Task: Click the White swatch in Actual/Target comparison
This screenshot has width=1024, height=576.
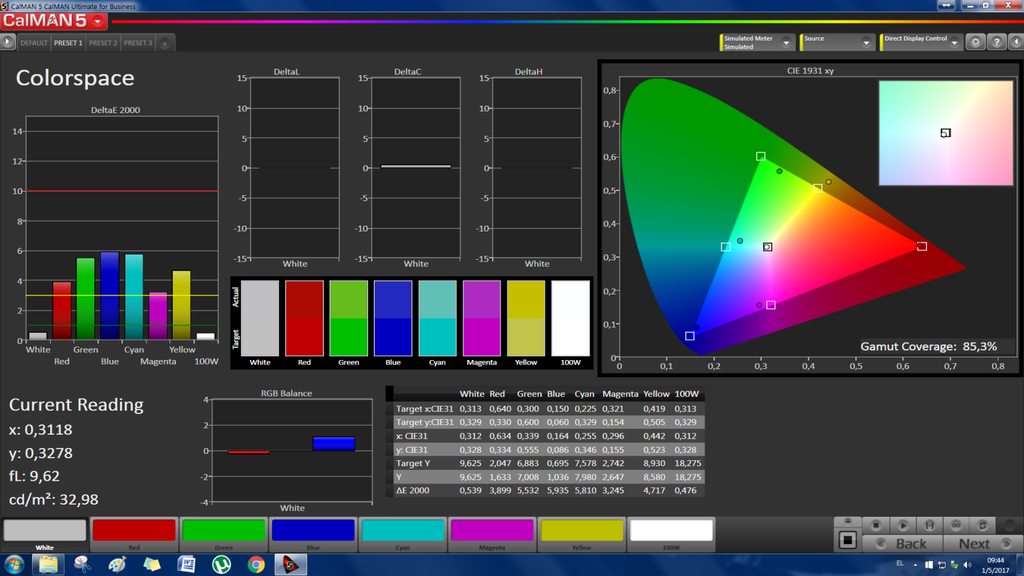Action: (x=260, y=319)
